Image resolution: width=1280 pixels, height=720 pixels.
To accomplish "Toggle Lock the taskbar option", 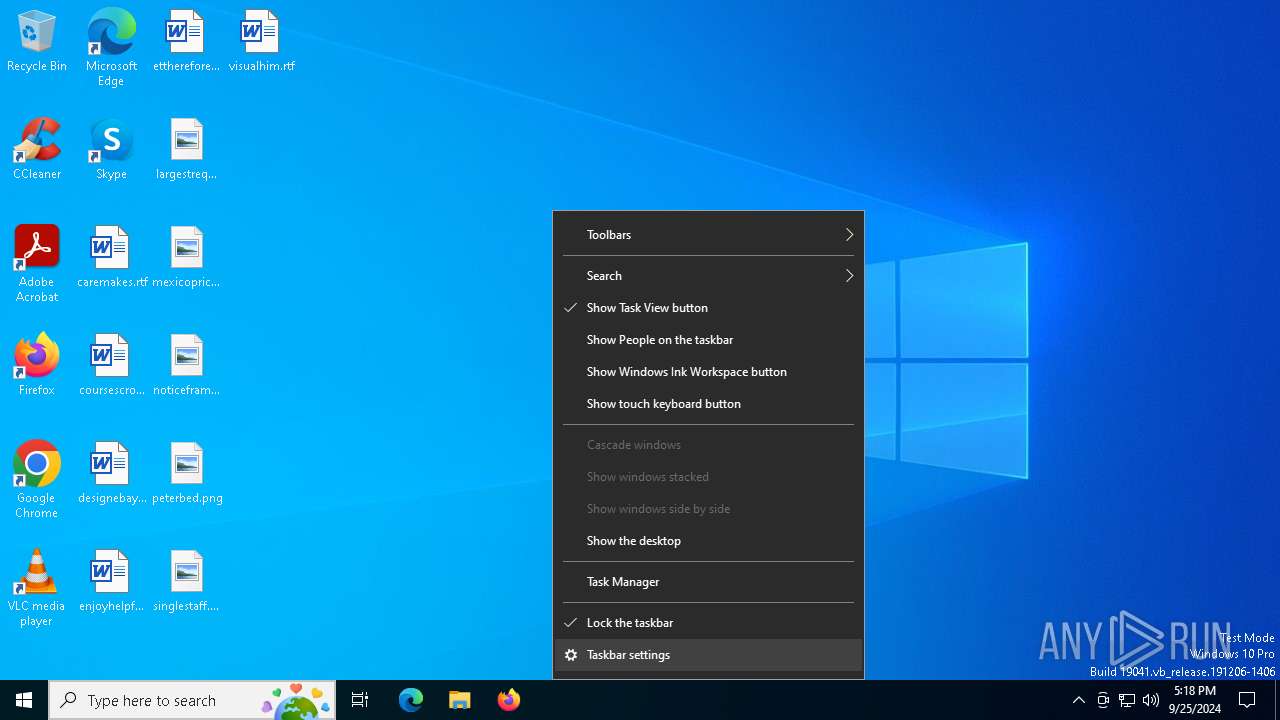I will click(x=708, y=623).
